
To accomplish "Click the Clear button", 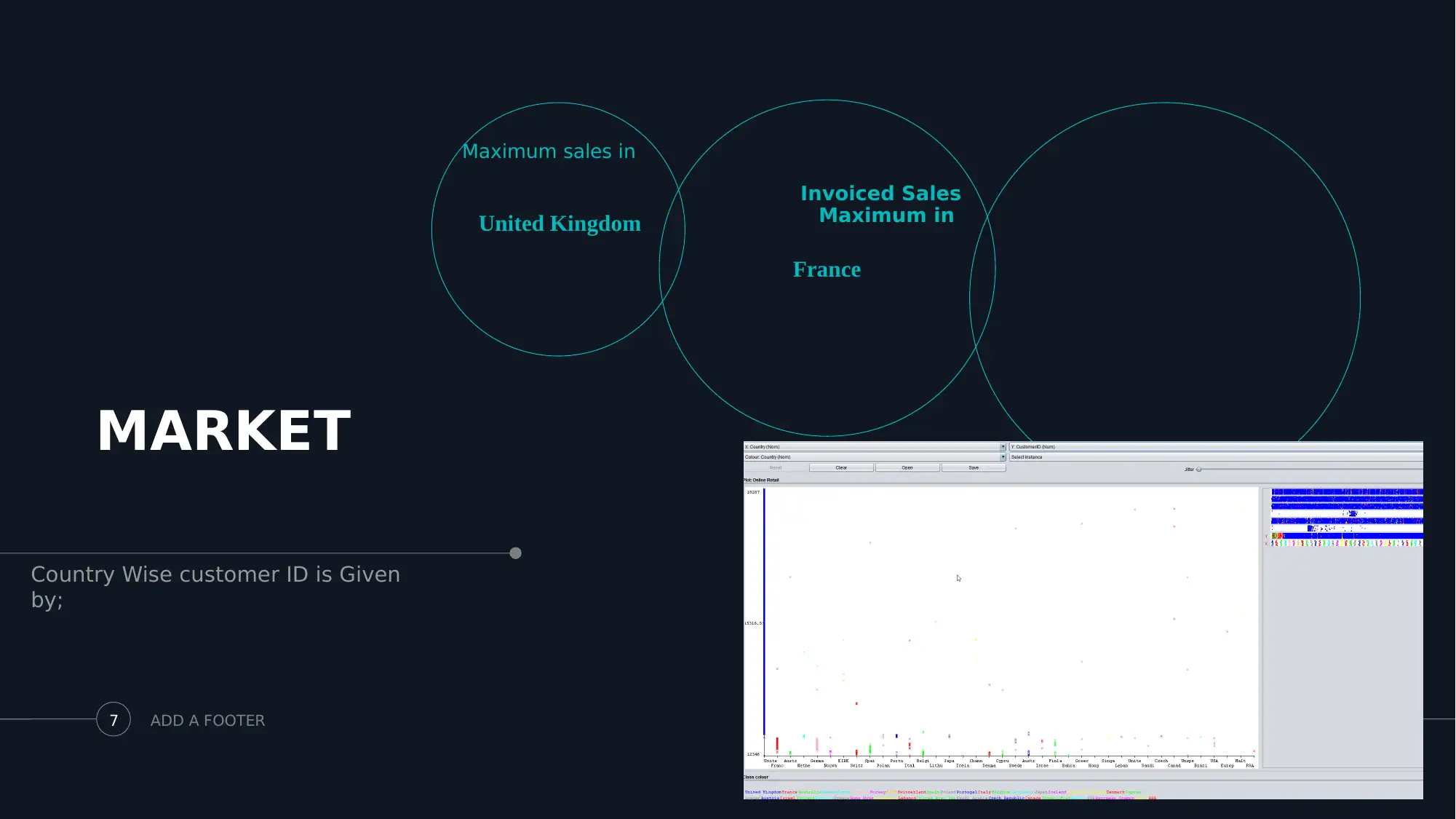I will pos(841,468).
